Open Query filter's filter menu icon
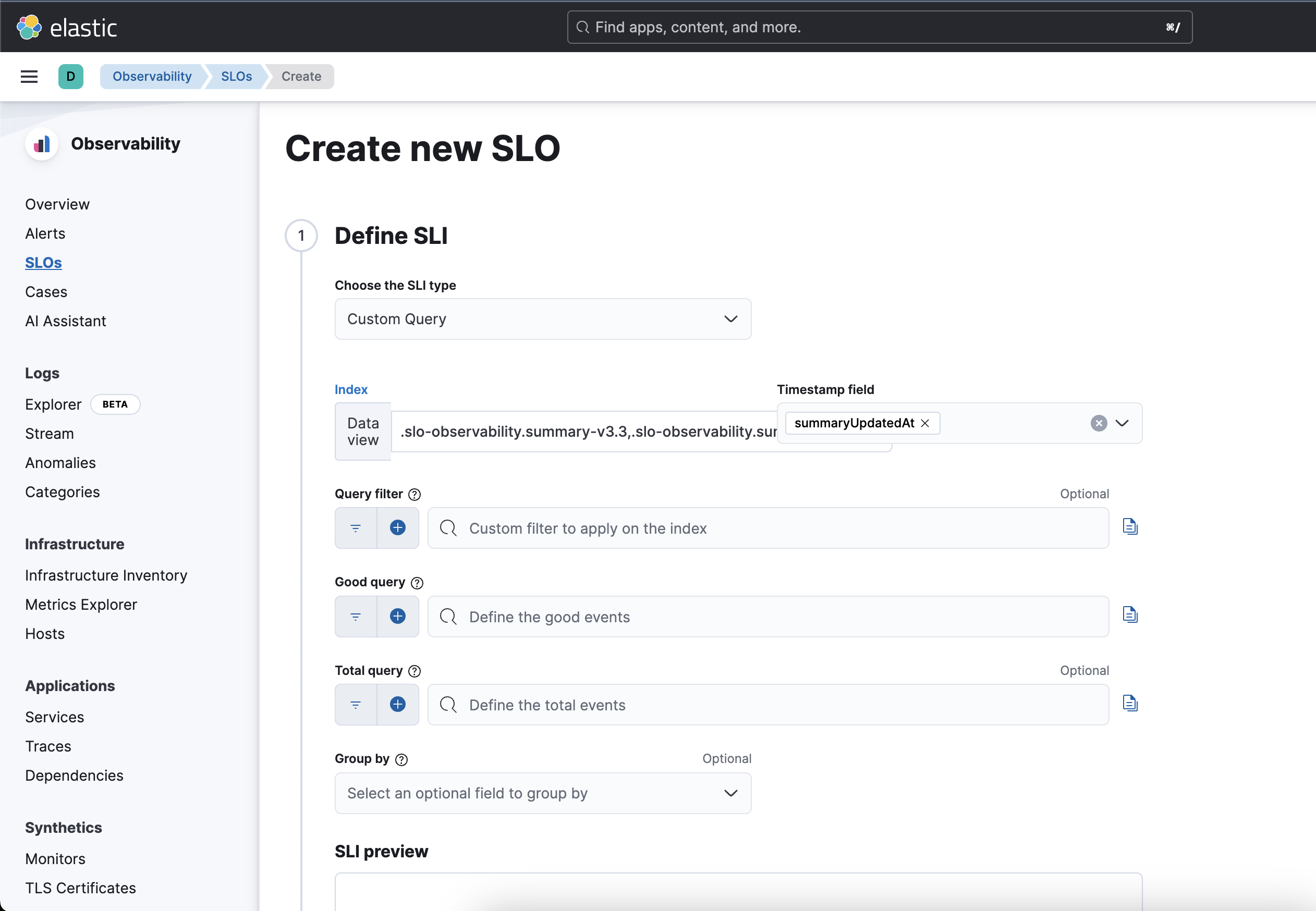Screen dimensions: 1316x911 pyautogui.click(x=356, y=528)
